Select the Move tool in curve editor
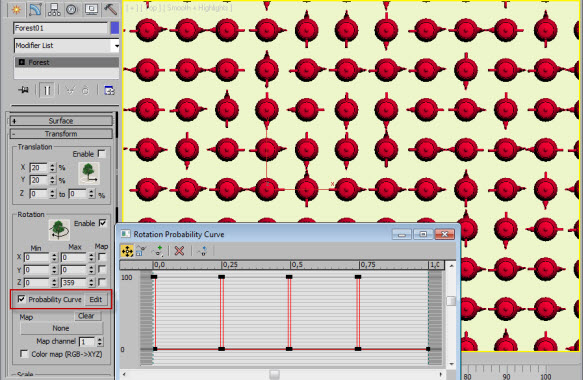The image size is (583, 380). pos(127,251)
